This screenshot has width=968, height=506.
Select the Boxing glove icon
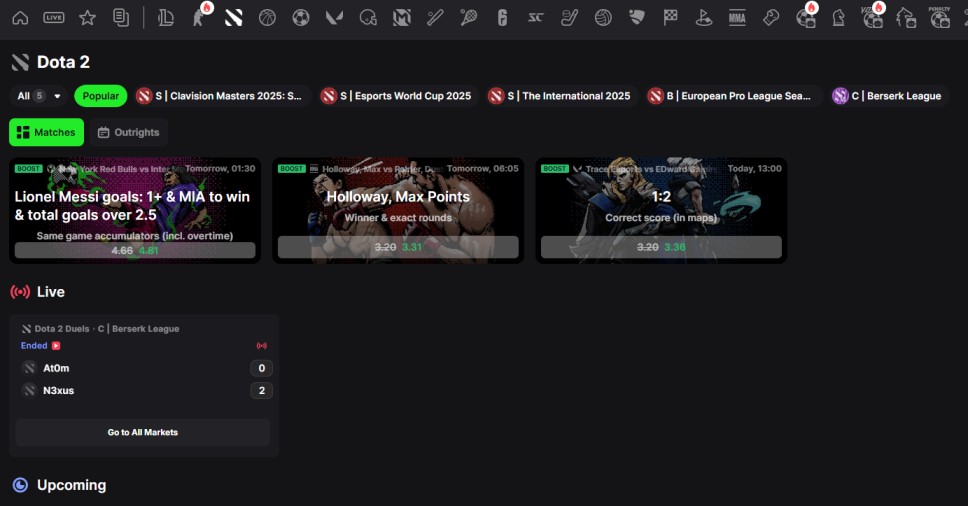pos(771,18)
